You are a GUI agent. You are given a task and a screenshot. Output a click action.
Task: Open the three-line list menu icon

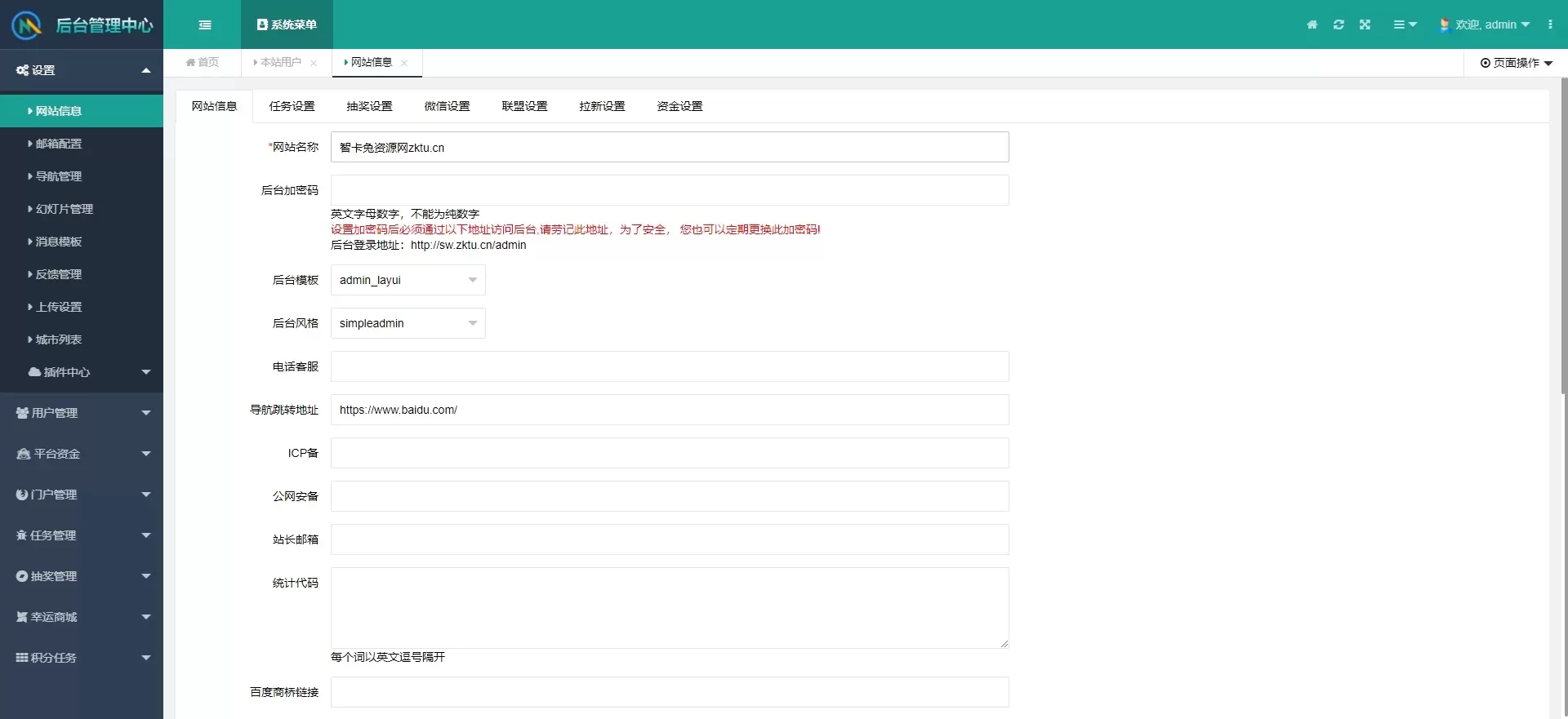point(1404,24)
